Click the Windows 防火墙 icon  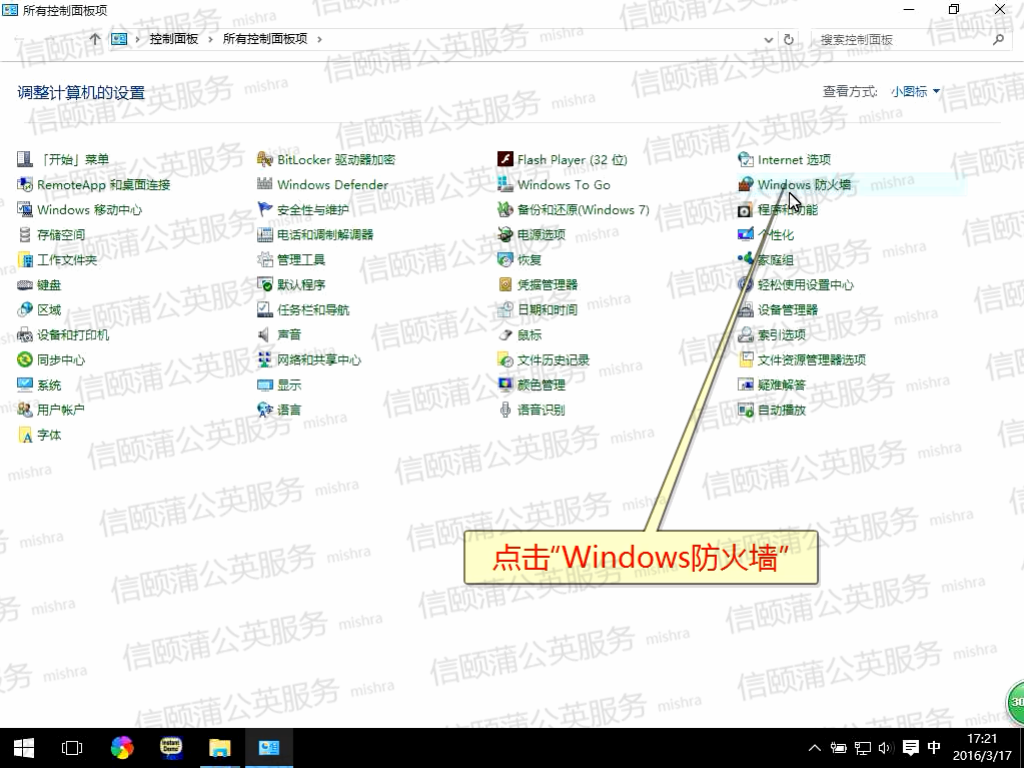745,185
